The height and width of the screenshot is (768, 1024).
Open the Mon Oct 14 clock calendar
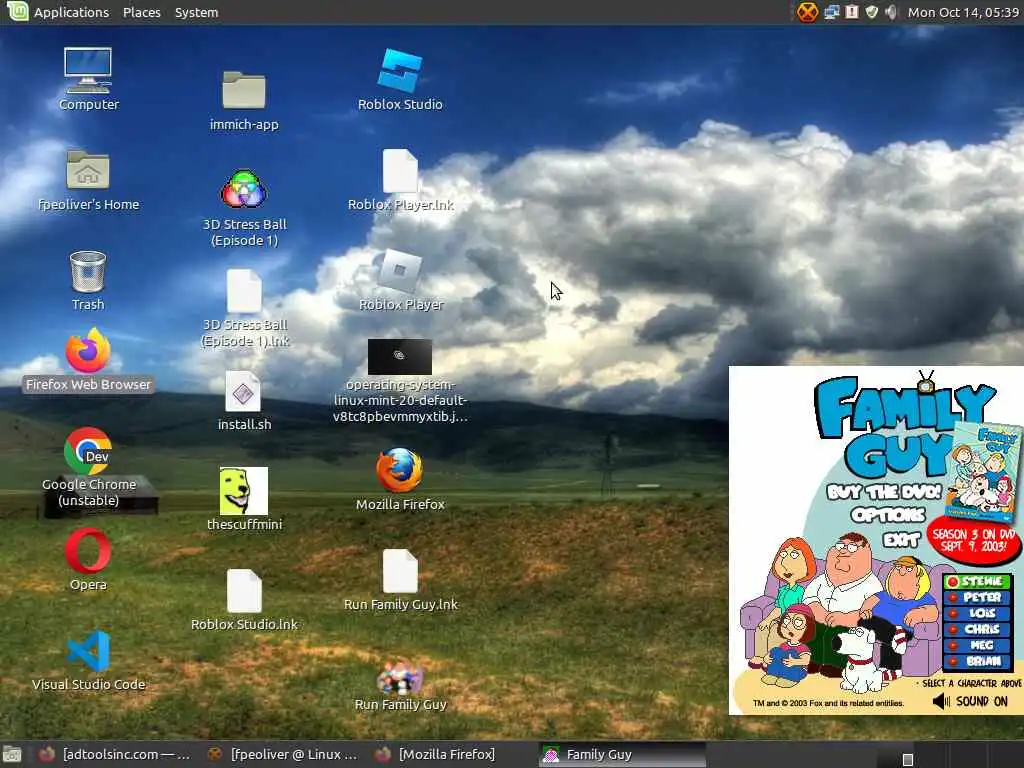[963, 12]
